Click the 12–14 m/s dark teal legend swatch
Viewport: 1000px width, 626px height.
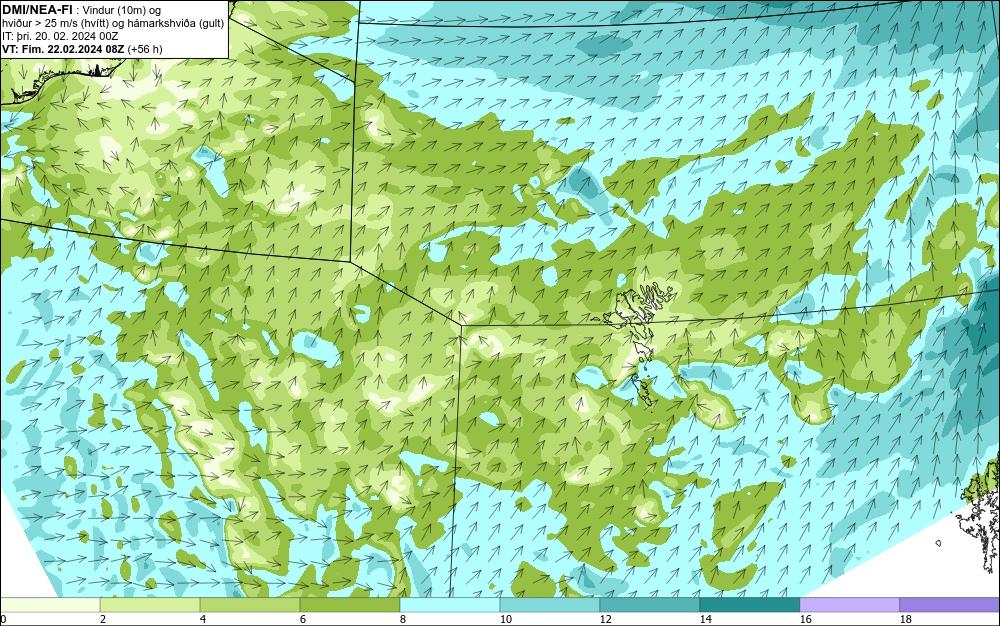[x=649, y=604]
